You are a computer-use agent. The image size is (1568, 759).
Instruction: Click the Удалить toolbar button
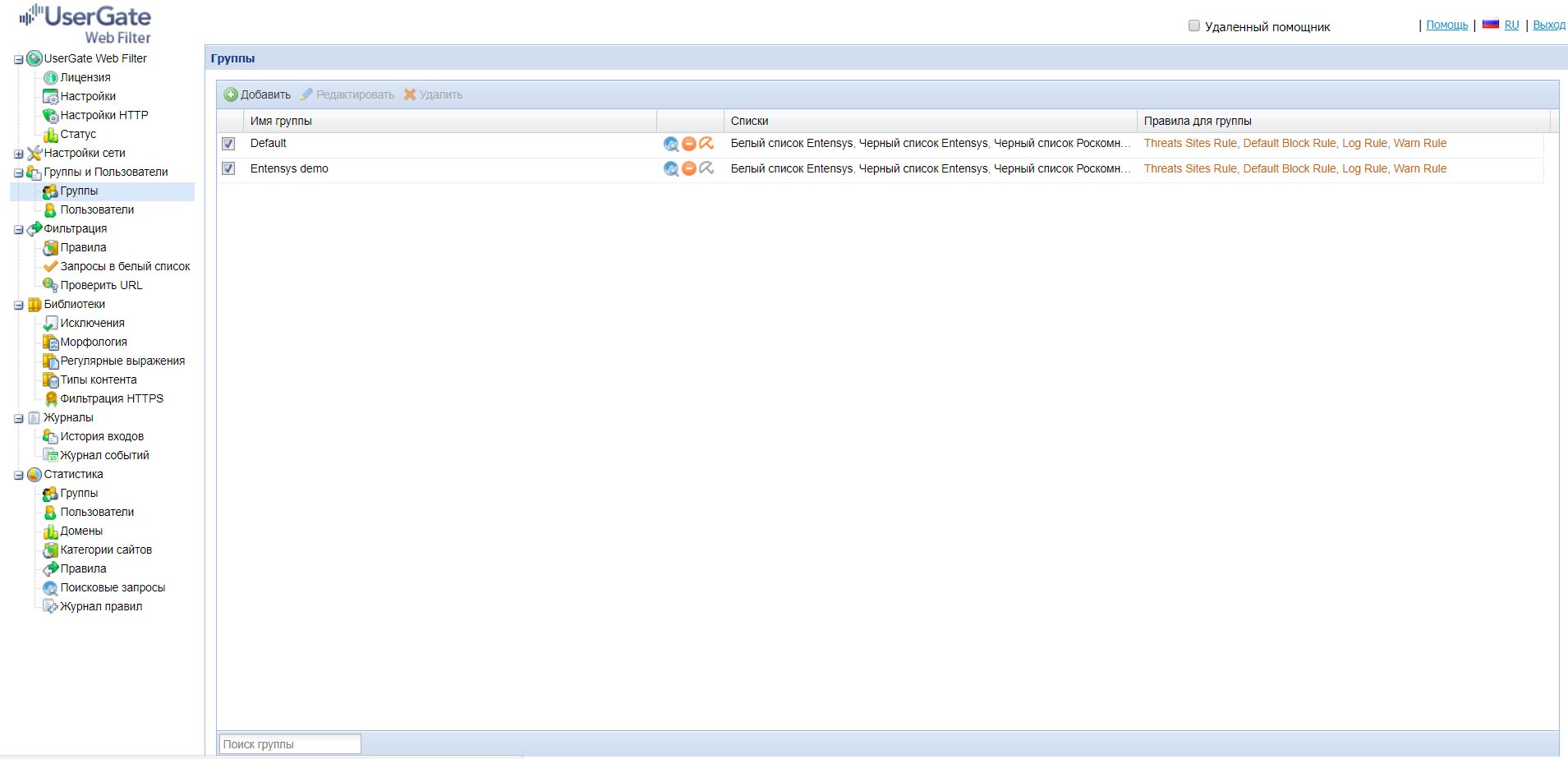(433, 94)
